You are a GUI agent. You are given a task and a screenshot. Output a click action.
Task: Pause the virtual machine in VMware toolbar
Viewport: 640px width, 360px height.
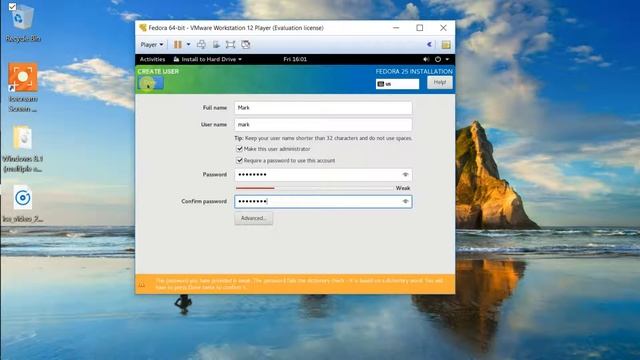click(178, 44)
